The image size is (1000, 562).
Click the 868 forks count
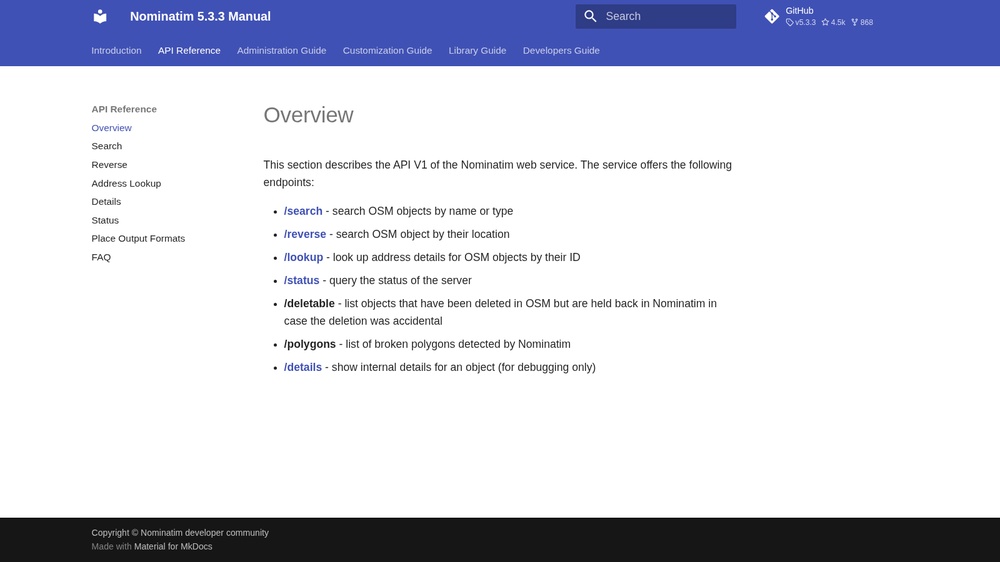click(x=862, y=22)
